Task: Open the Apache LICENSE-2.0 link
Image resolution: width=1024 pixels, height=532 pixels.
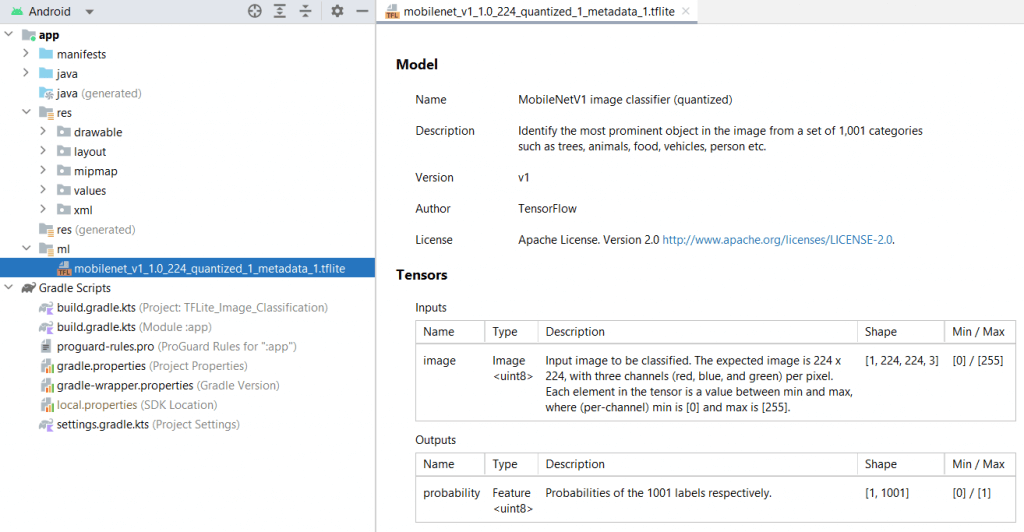Action: pyautogui.click(x=777, y=240)
